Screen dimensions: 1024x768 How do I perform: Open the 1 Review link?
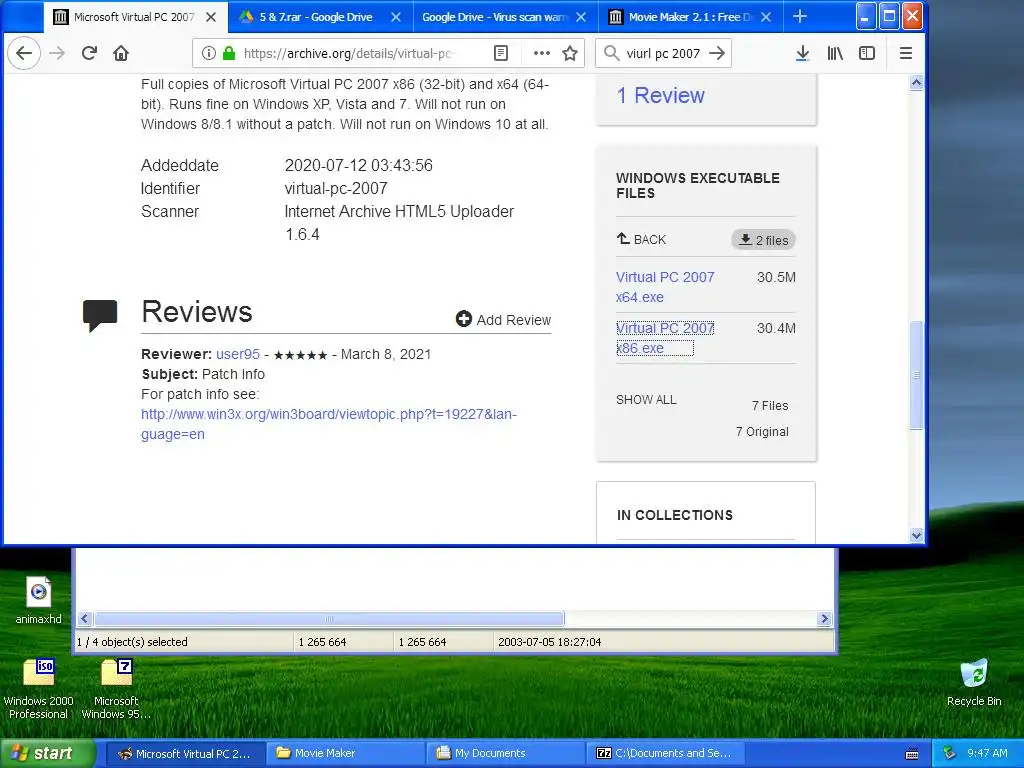coord(660,95)
